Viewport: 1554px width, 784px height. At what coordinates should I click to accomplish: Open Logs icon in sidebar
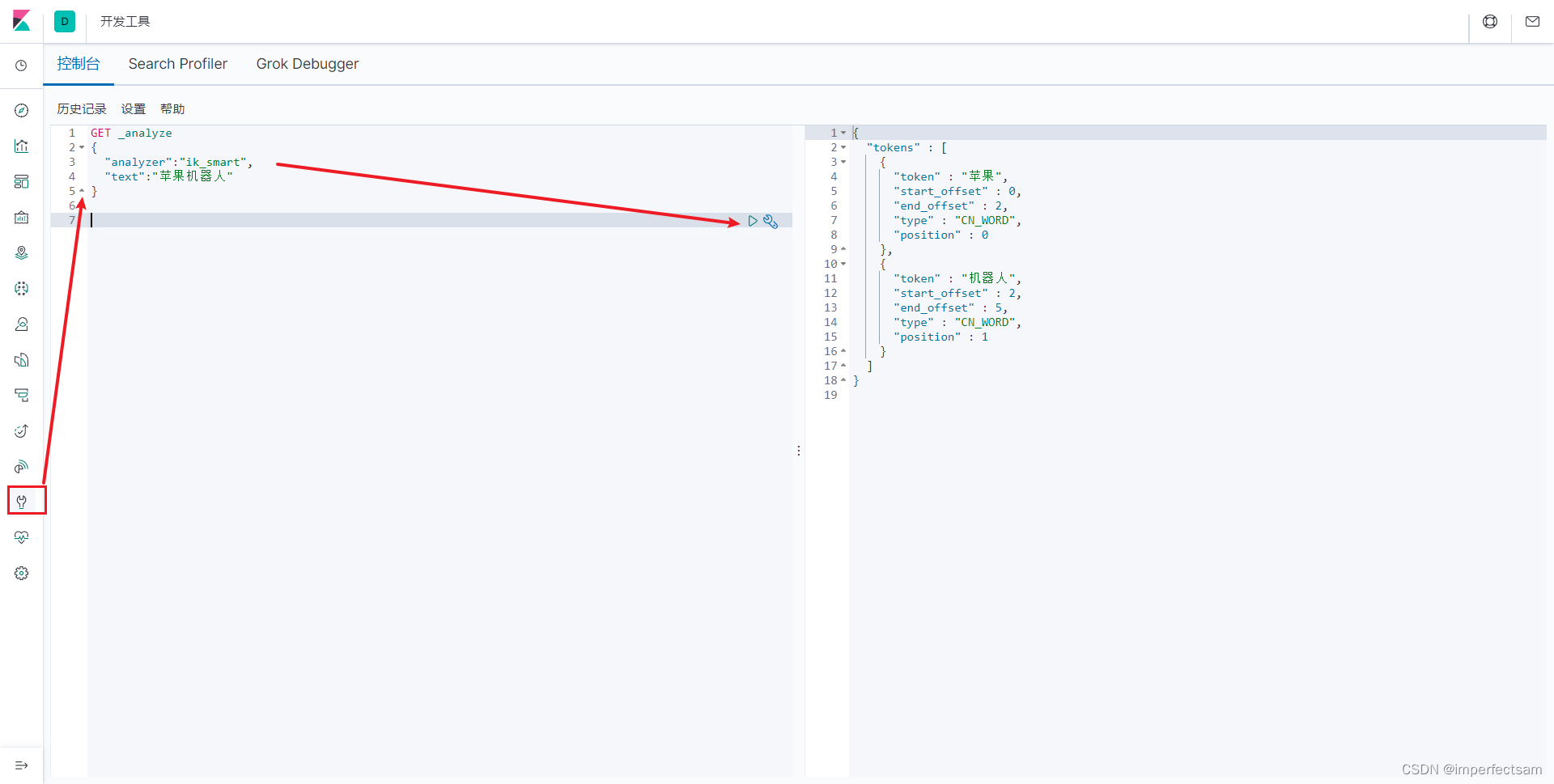click(x=22, y=360)
